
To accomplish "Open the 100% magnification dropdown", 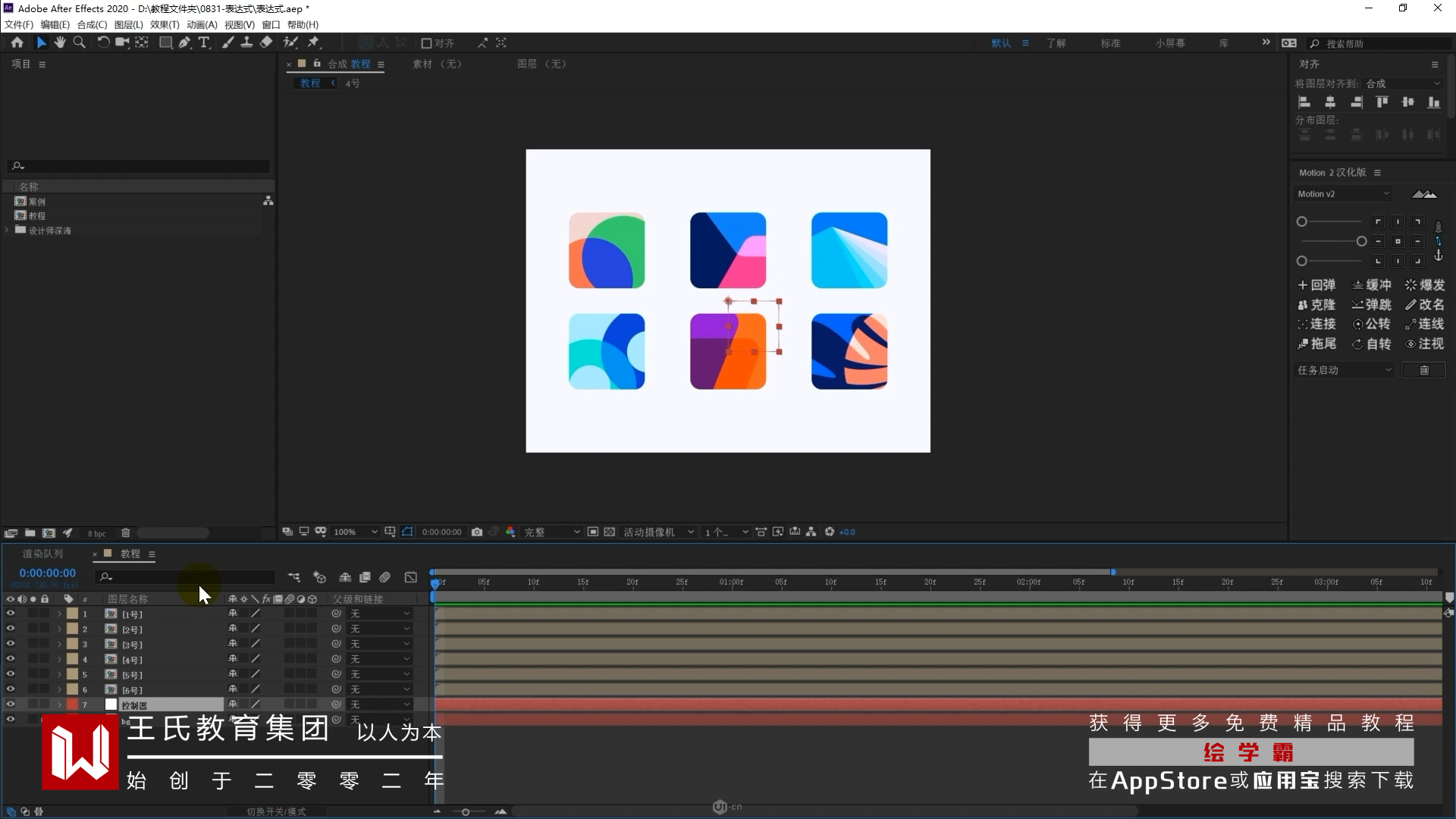I will click(356, 532).
